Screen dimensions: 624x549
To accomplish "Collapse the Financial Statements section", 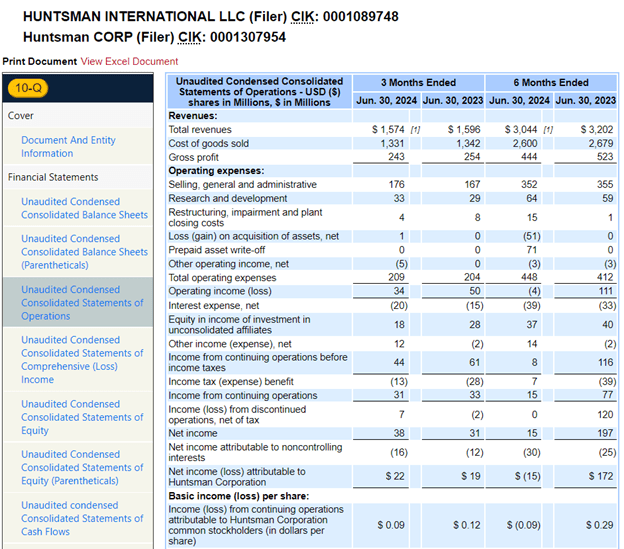I will tap(53, 177).
